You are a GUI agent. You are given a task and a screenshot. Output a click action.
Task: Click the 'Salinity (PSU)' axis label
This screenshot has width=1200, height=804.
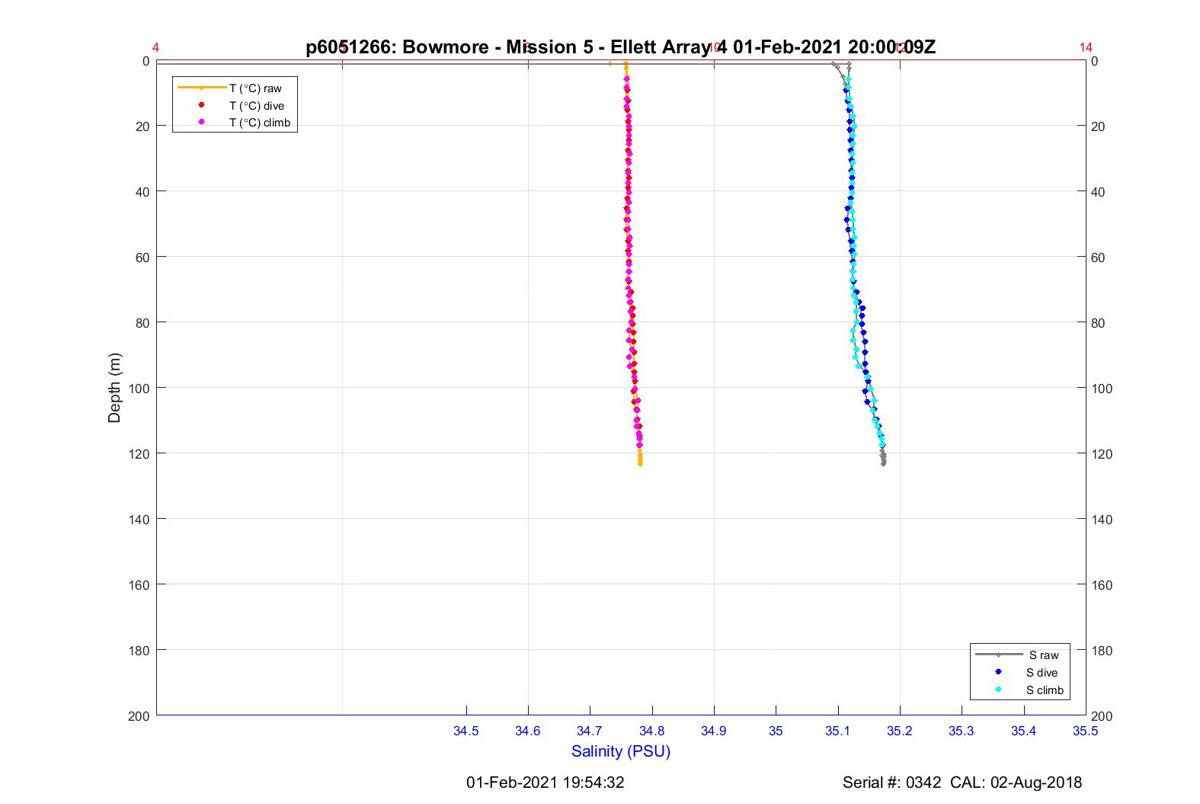click(621, 751)
